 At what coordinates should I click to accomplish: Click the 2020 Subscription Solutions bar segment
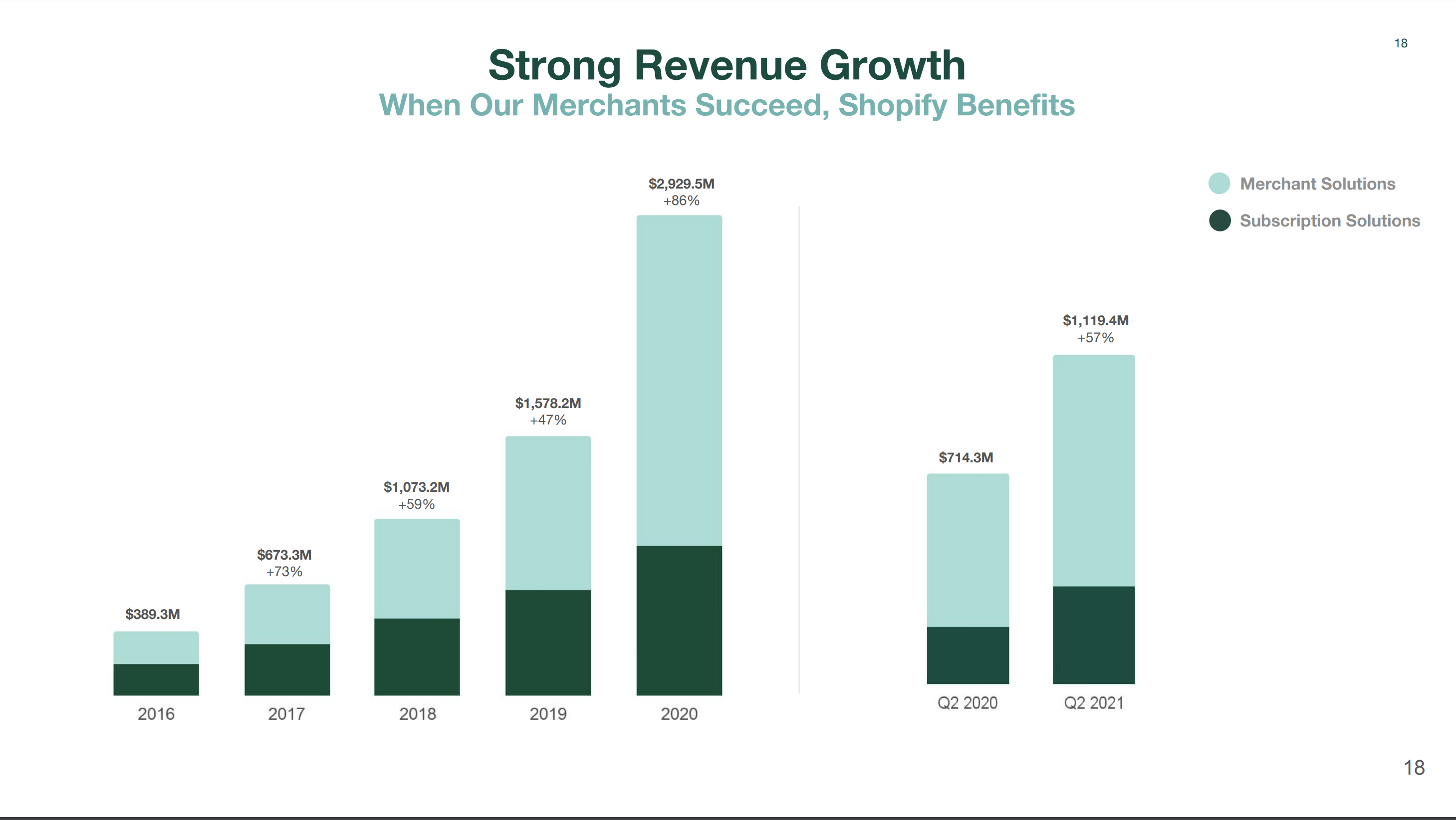[680, 620]
